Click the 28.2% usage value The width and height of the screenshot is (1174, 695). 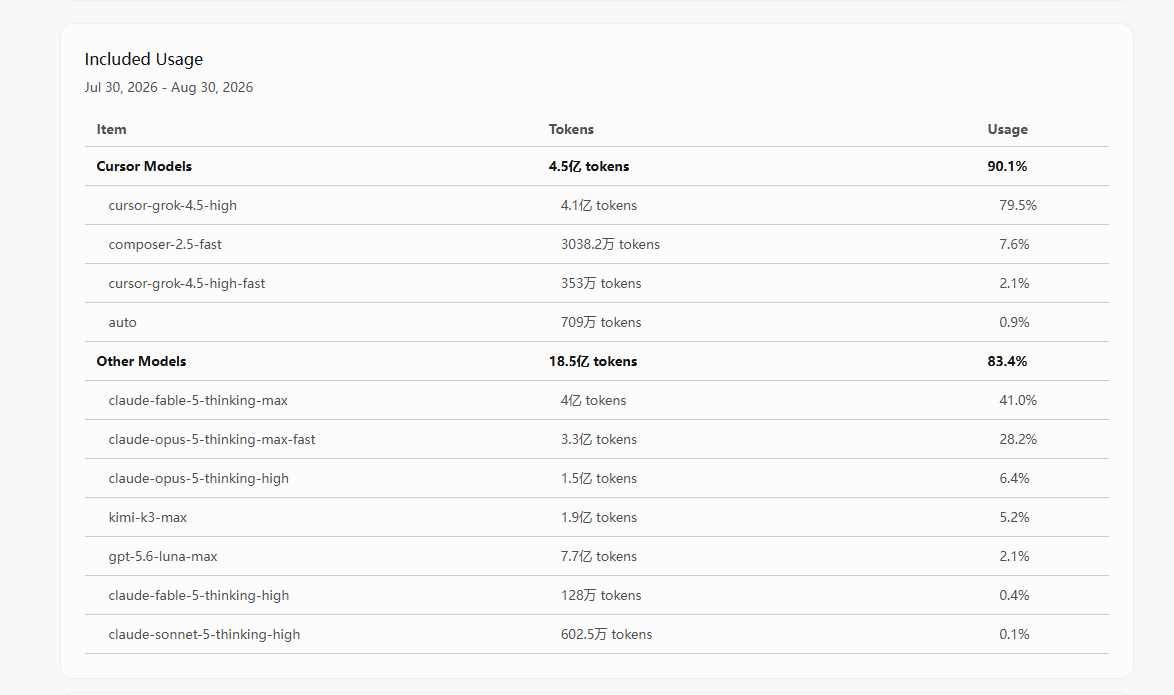click(x=1018, y=439)
